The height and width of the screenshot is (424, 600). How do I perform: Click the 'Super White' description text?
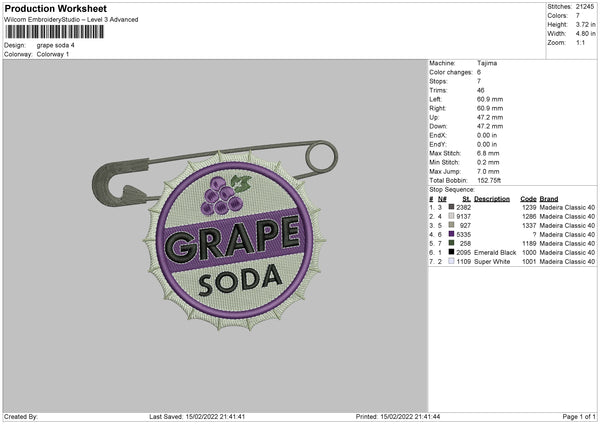tap(492, 262)
